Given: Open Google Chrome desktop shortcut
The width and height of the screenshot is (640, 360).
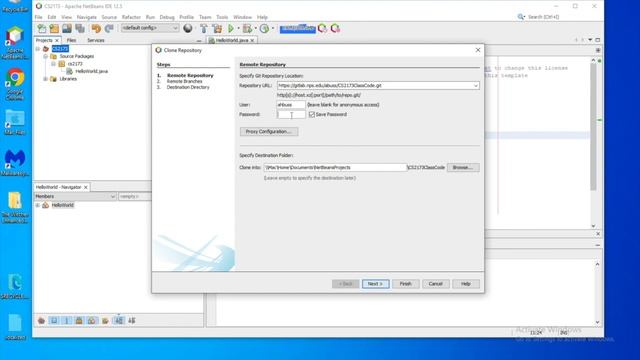Looking at the screenshot, I should coord(15,84).
